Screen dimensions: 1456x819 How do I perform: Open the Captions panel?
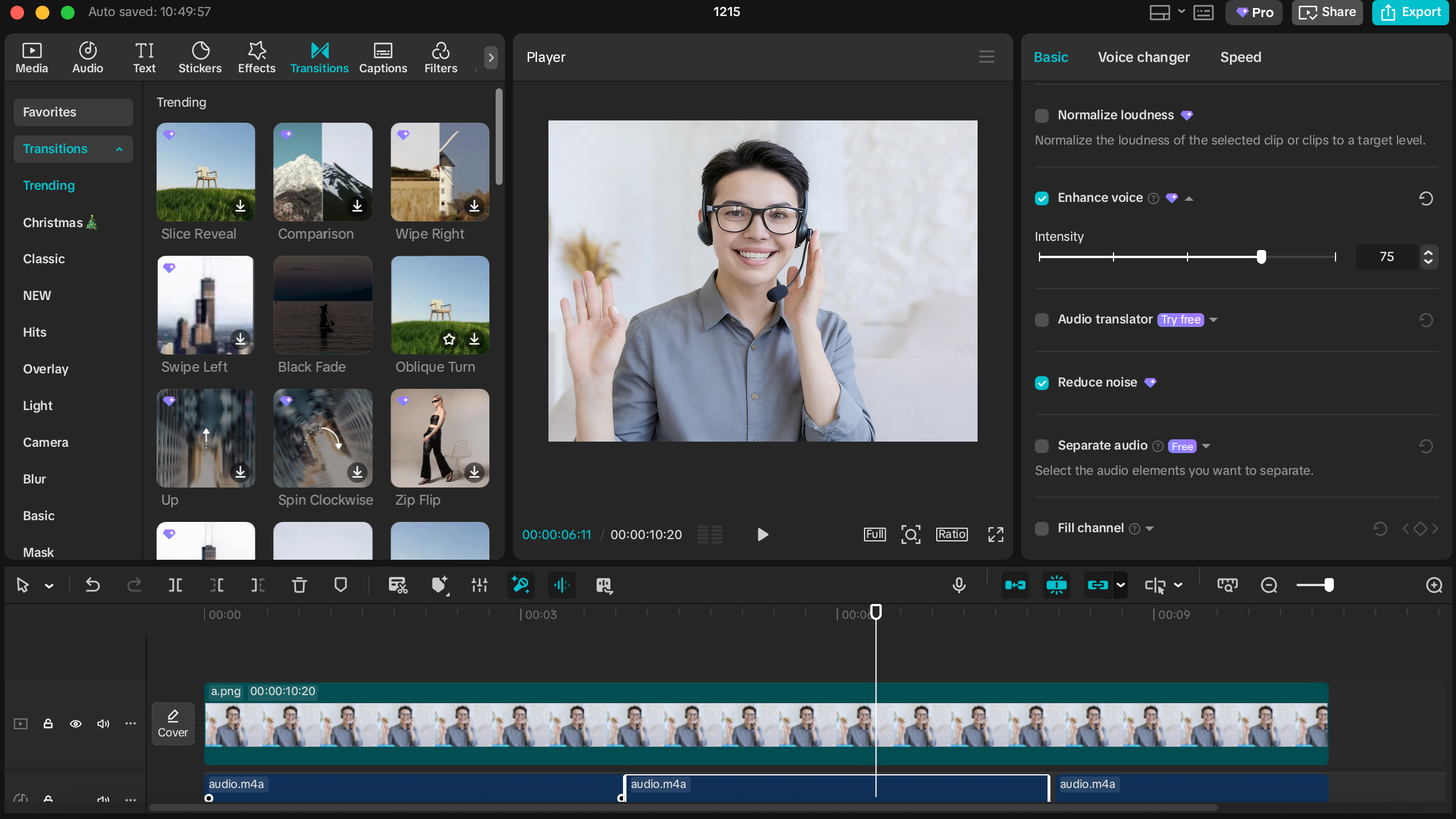pos(383,57)
